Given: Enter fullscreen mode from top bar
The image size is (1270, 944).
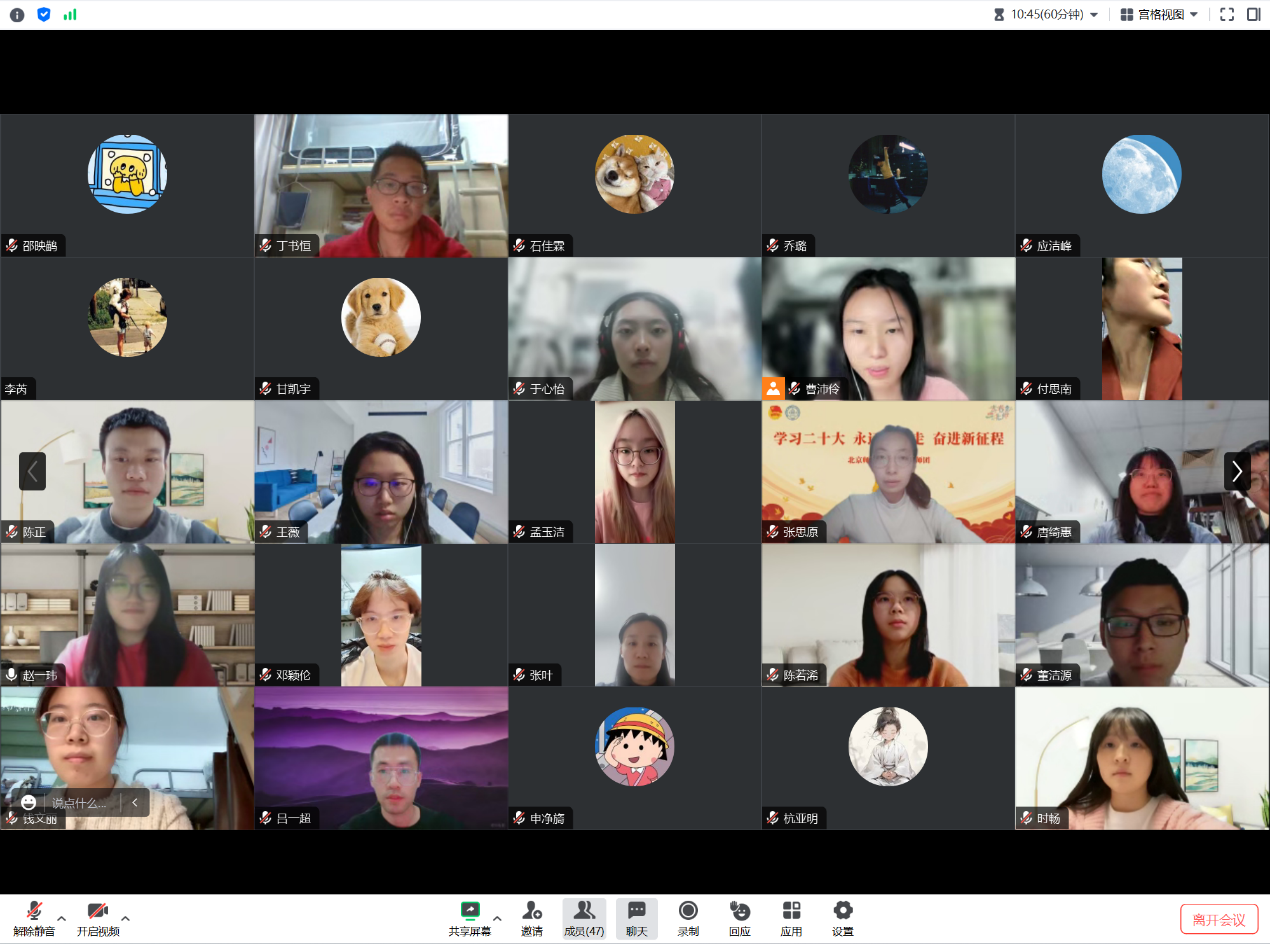Looking at the screenshot, I should 1227,15.
